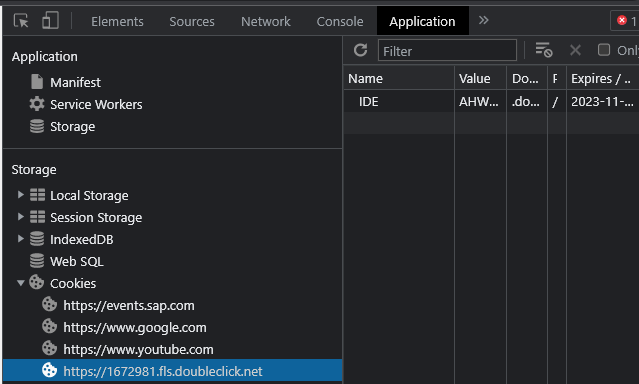The height and width of the screenshot is (384, 639).
Task: Collapse the Cookies tree node
Action: 20,283
